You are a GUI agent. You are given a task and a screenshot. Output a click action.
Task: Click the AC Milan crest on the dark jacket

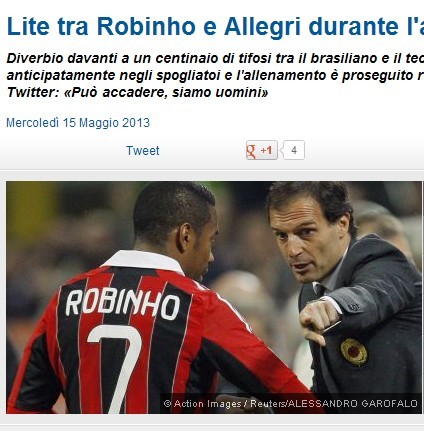(x=354, y=352)
